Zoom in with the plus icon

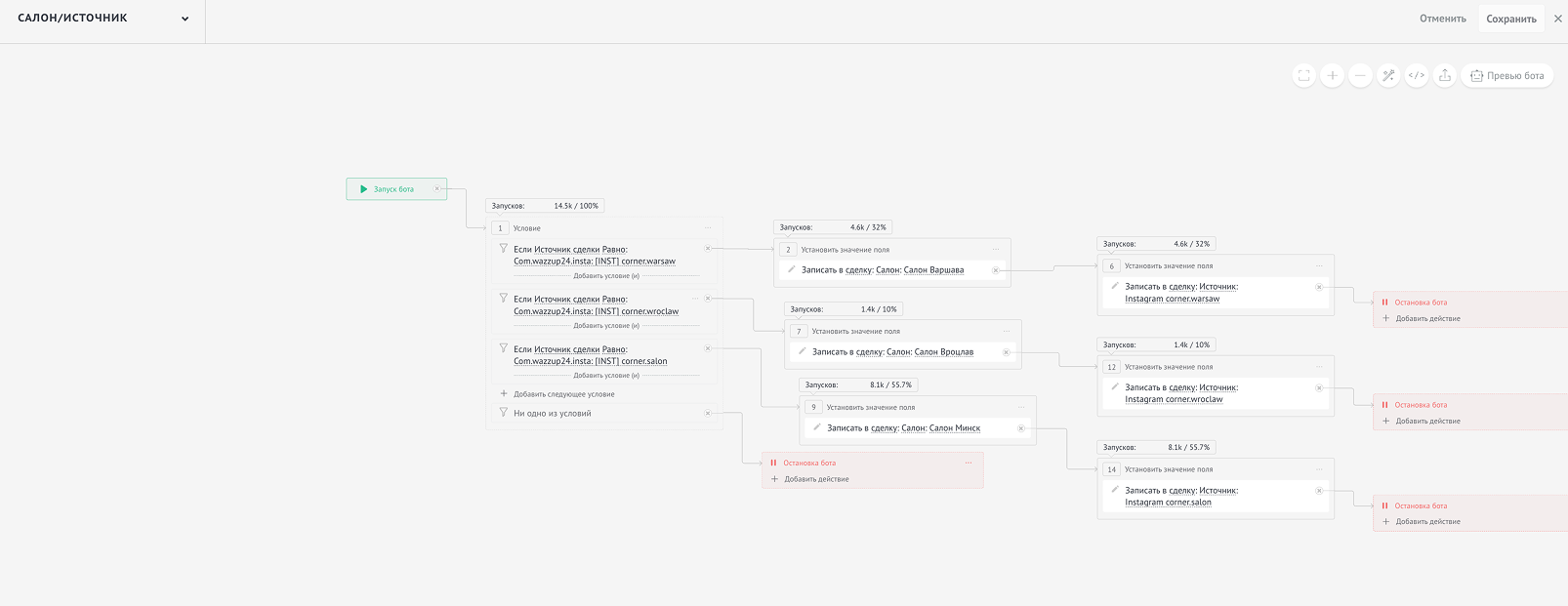1332,75
